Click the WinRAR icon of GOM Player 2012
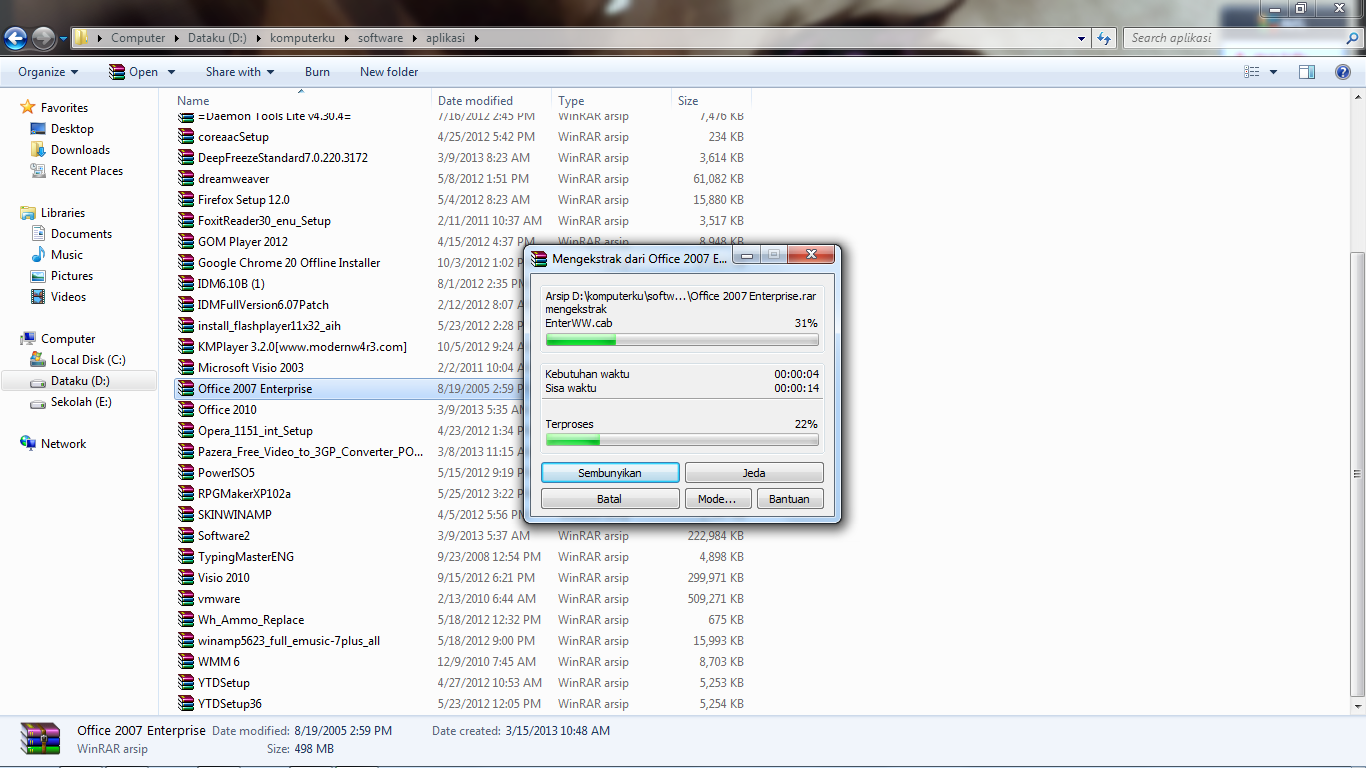The height and width of the screenshot is (768, 1366). click(x=185, y=242)
